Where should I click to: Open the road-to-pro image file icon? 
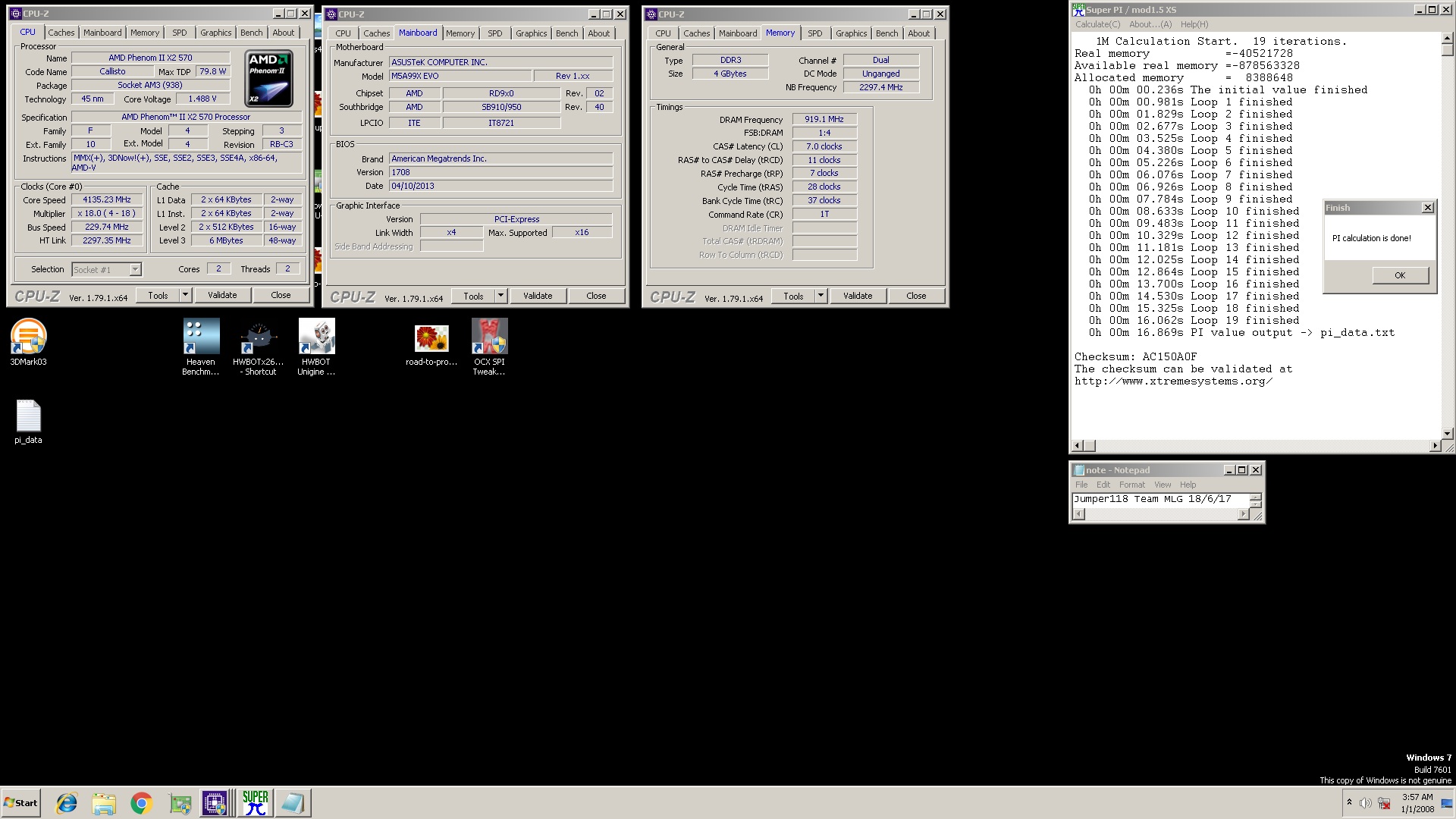click(x=431, y=344)
